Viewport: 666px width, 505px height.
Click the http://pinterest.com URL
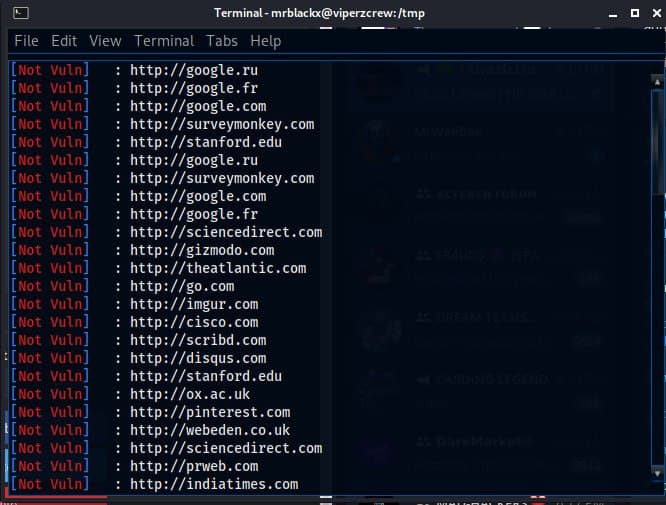tap(209, 412)
